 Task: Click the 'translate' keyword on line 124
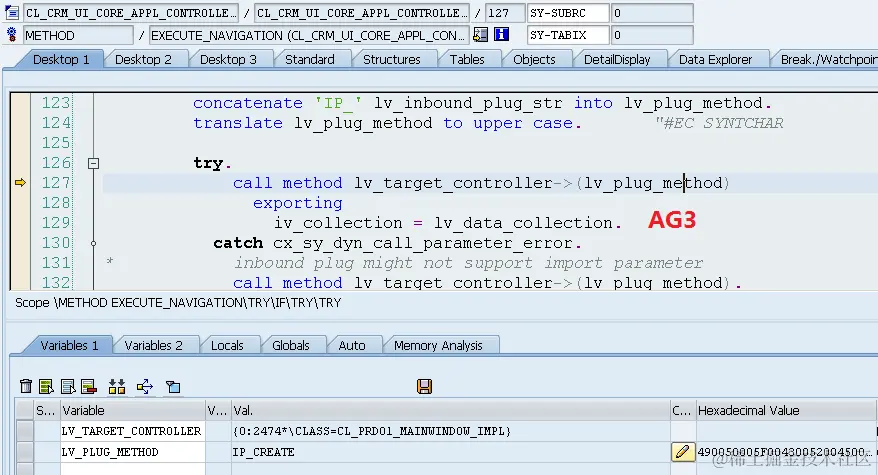pos(238,123)
